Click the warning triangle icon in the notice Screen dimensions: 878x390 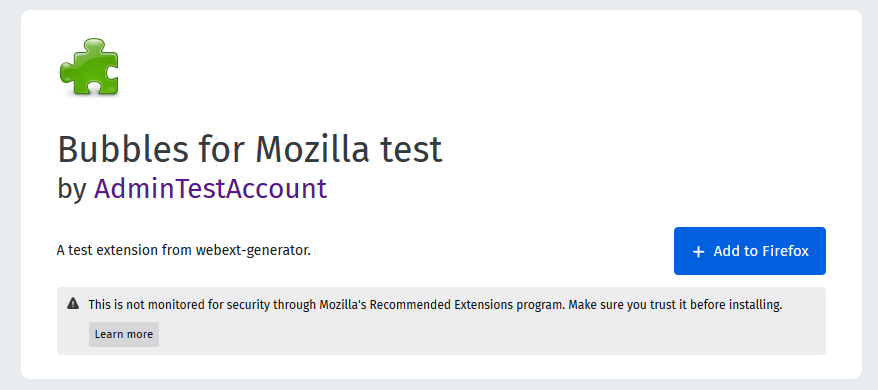click(73, 304)
